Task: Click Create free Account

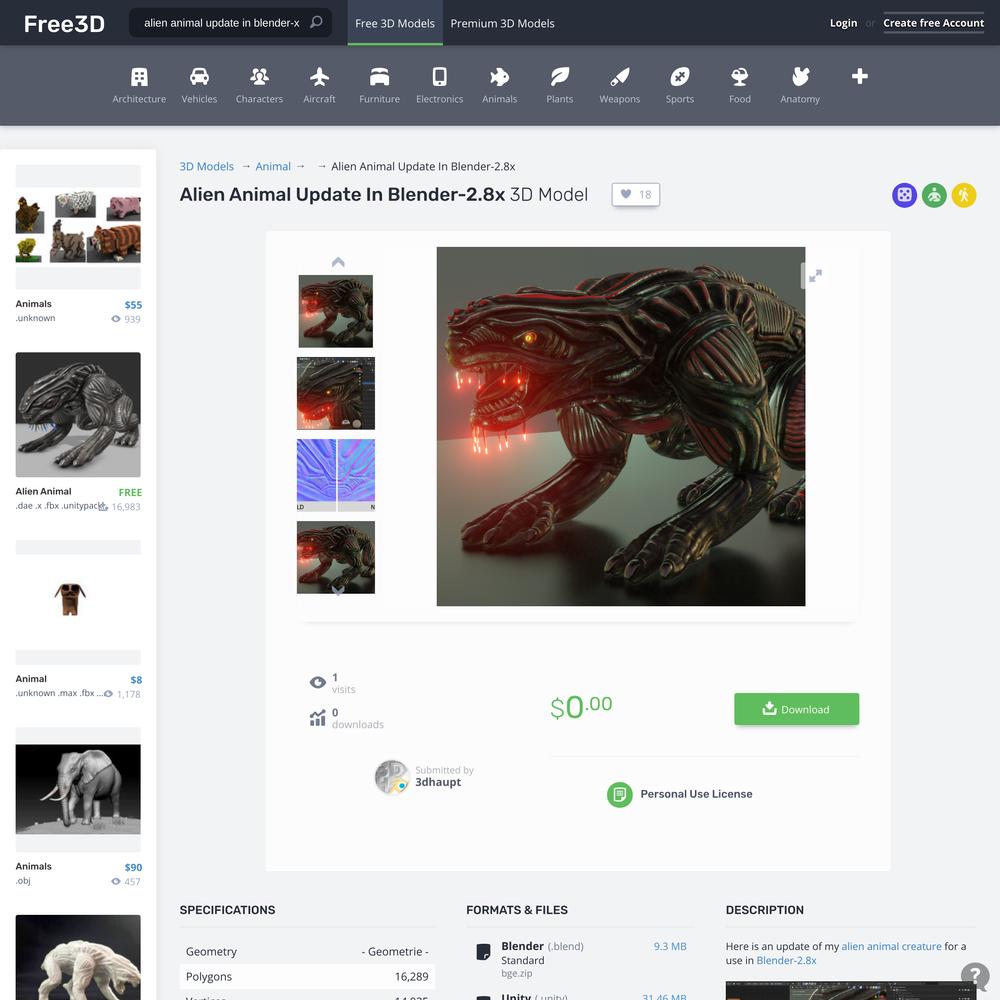Action: [933, 23]
